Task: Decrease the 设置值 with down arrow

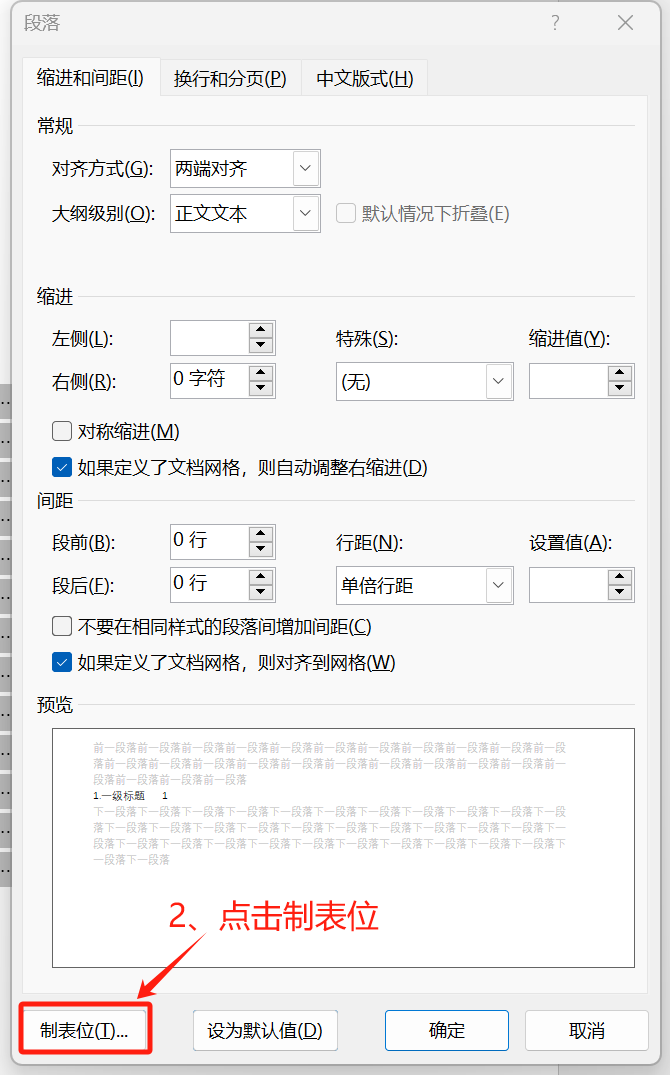Action: coord(620,593)
